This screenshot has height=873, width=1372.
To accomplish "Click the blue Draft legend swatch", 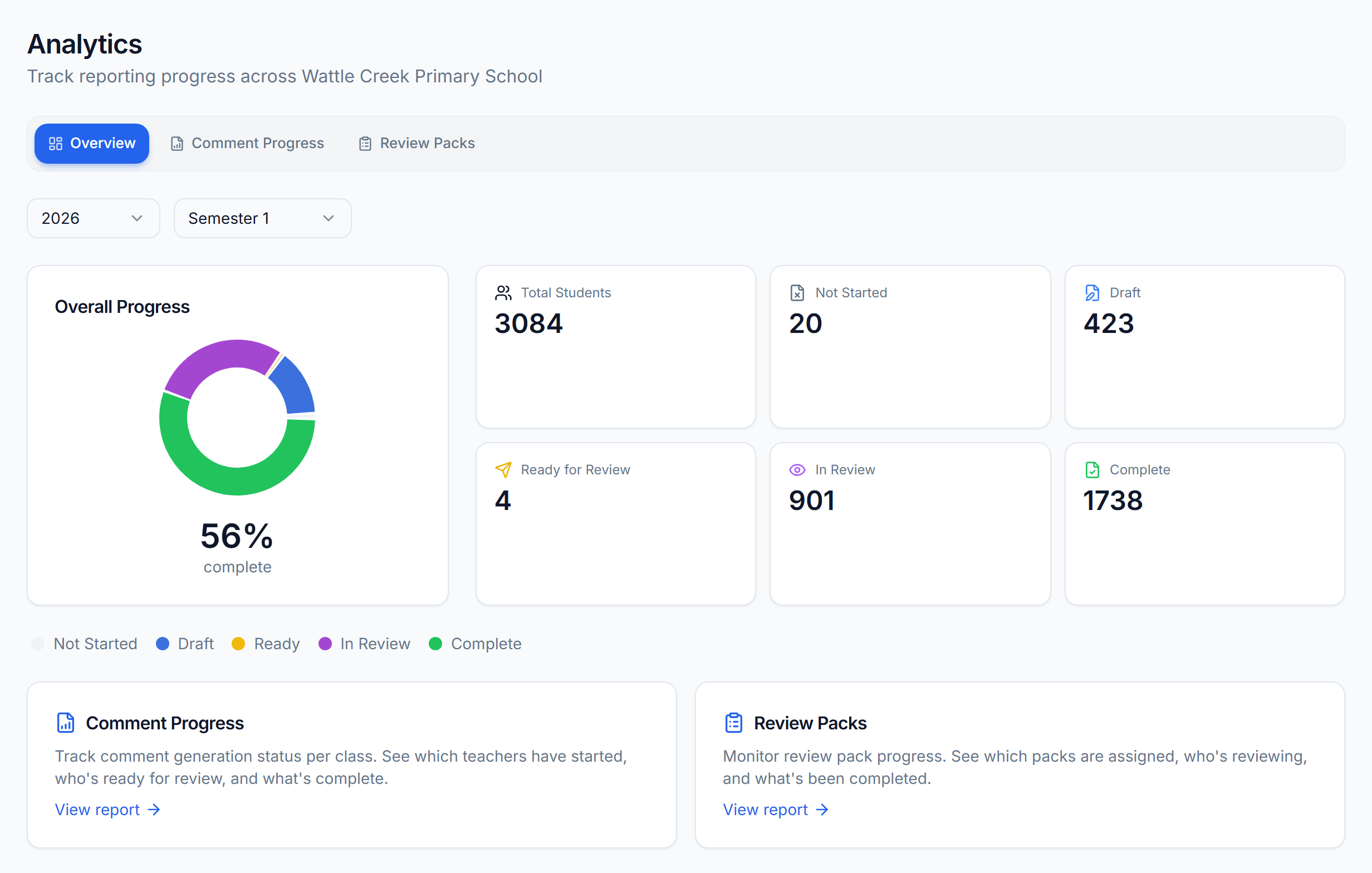I will (x=163, y=644).
